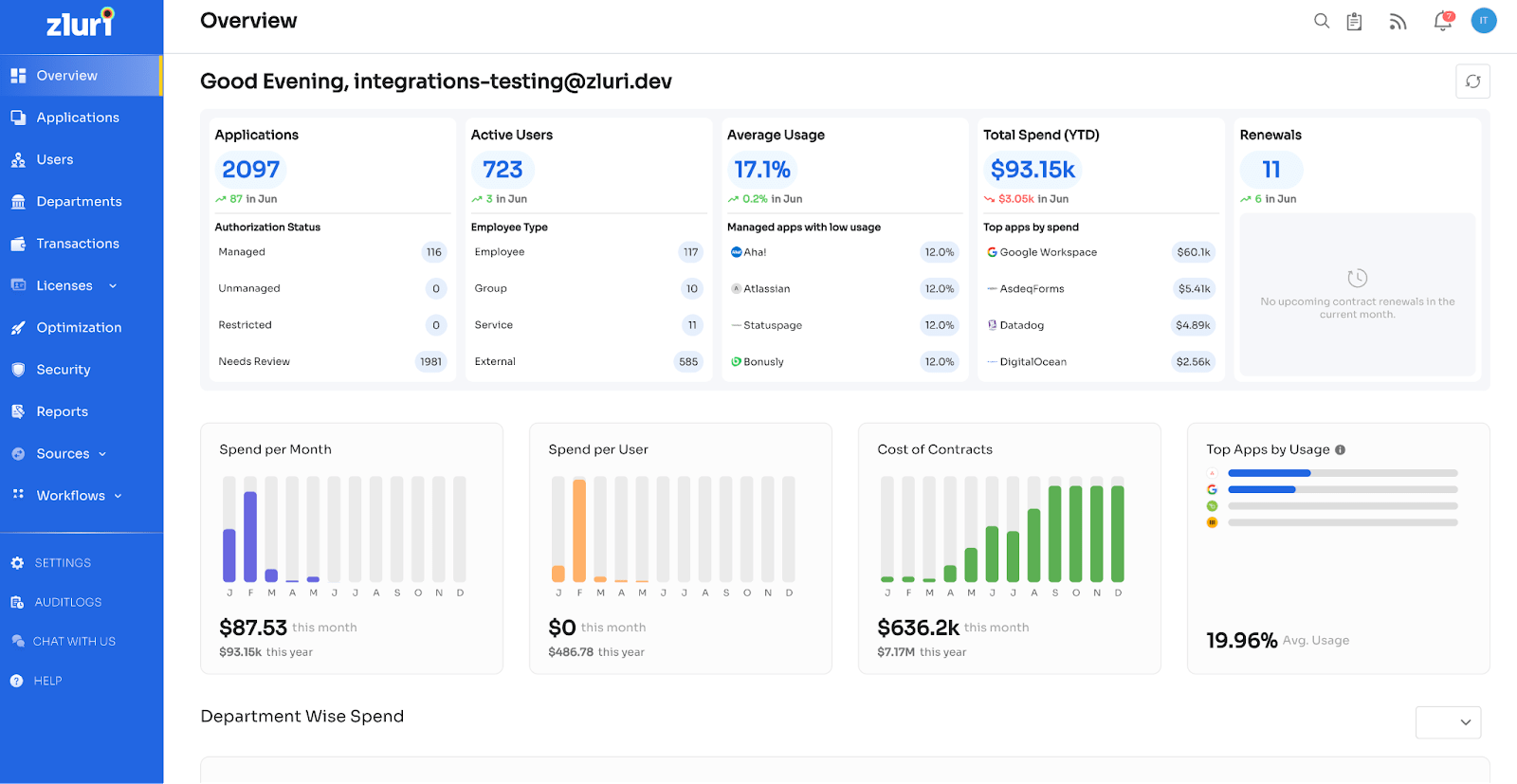The width and height of the screenshot is (1517, 784).
Task: Open the user profile avatar
Action: point(1483,21)
